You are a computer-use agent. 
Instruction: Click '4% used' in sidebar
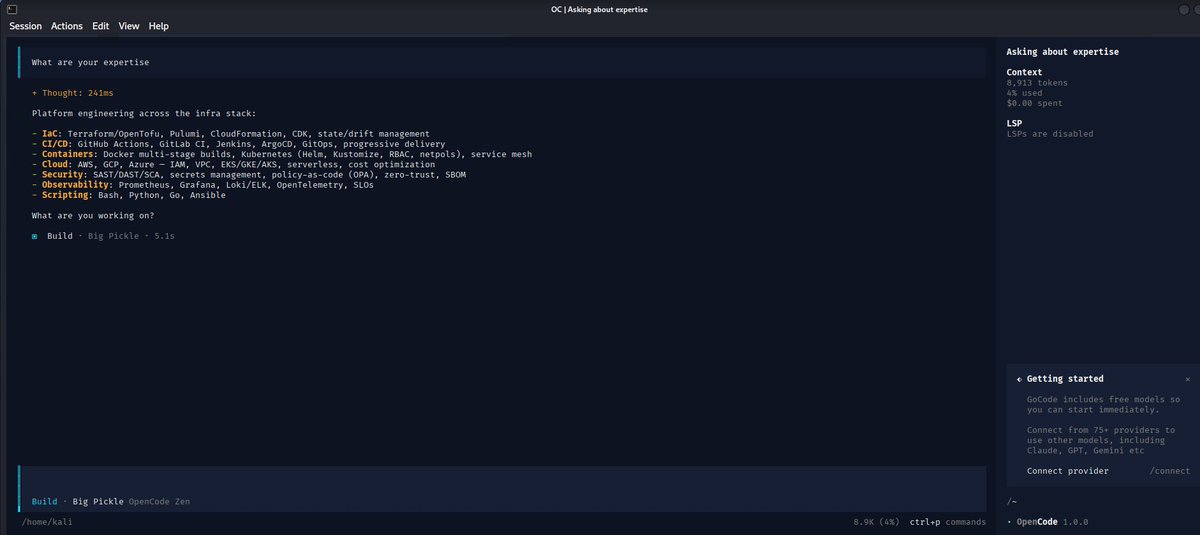point(1026,93)
